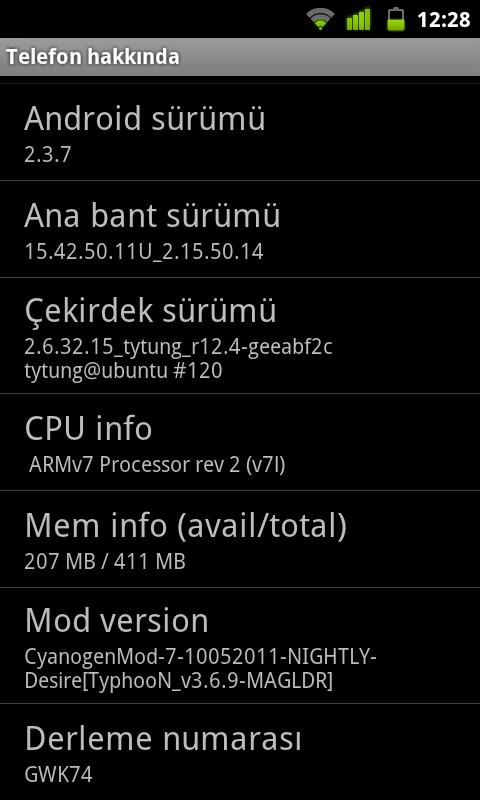Open the Android sürümü entry
Screen dimensions: 480x800
pos(240,132)
